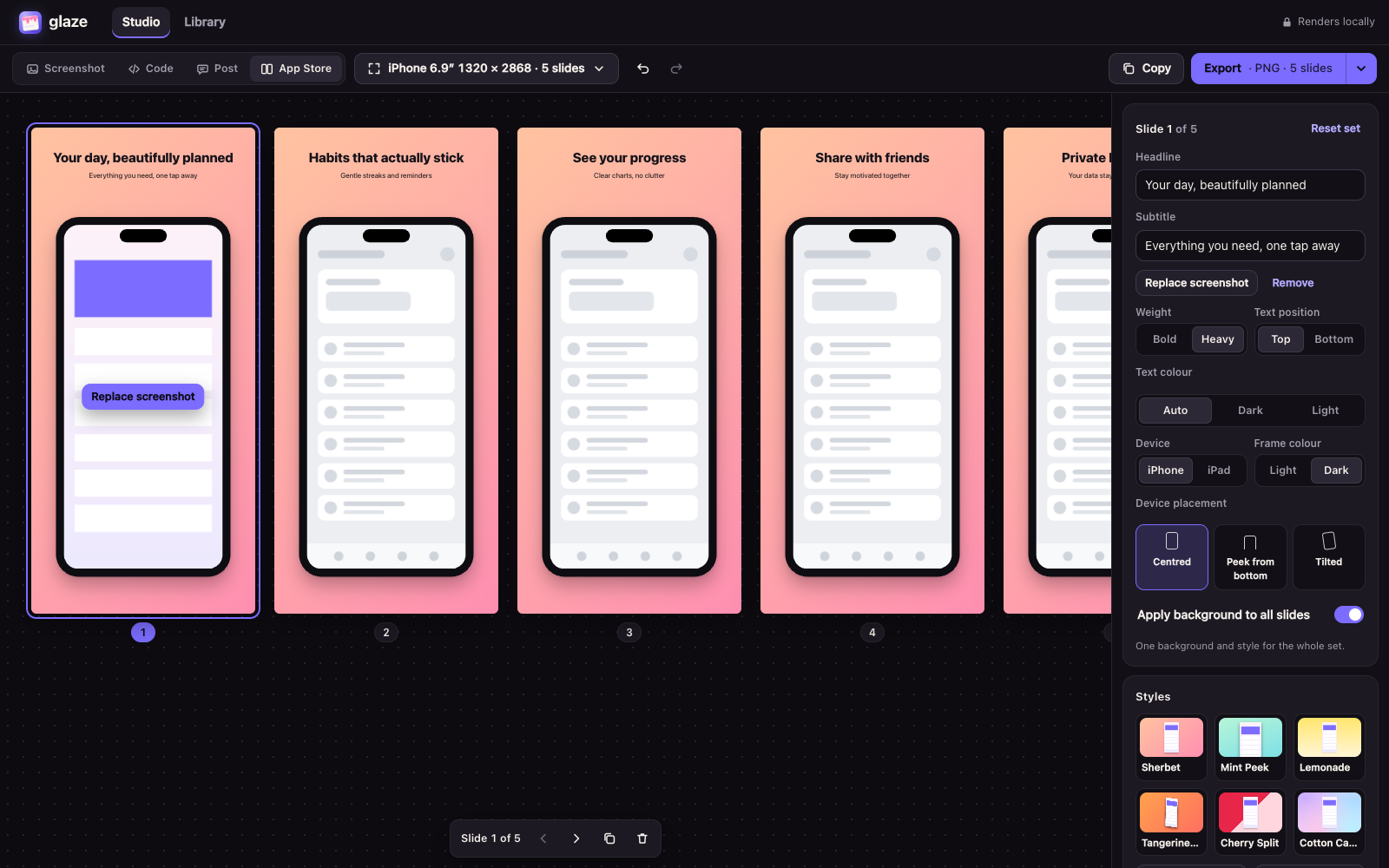Select the Share with friends slide
The height and width of the screenshot is (868, 1389).
(x=872, y=371)
